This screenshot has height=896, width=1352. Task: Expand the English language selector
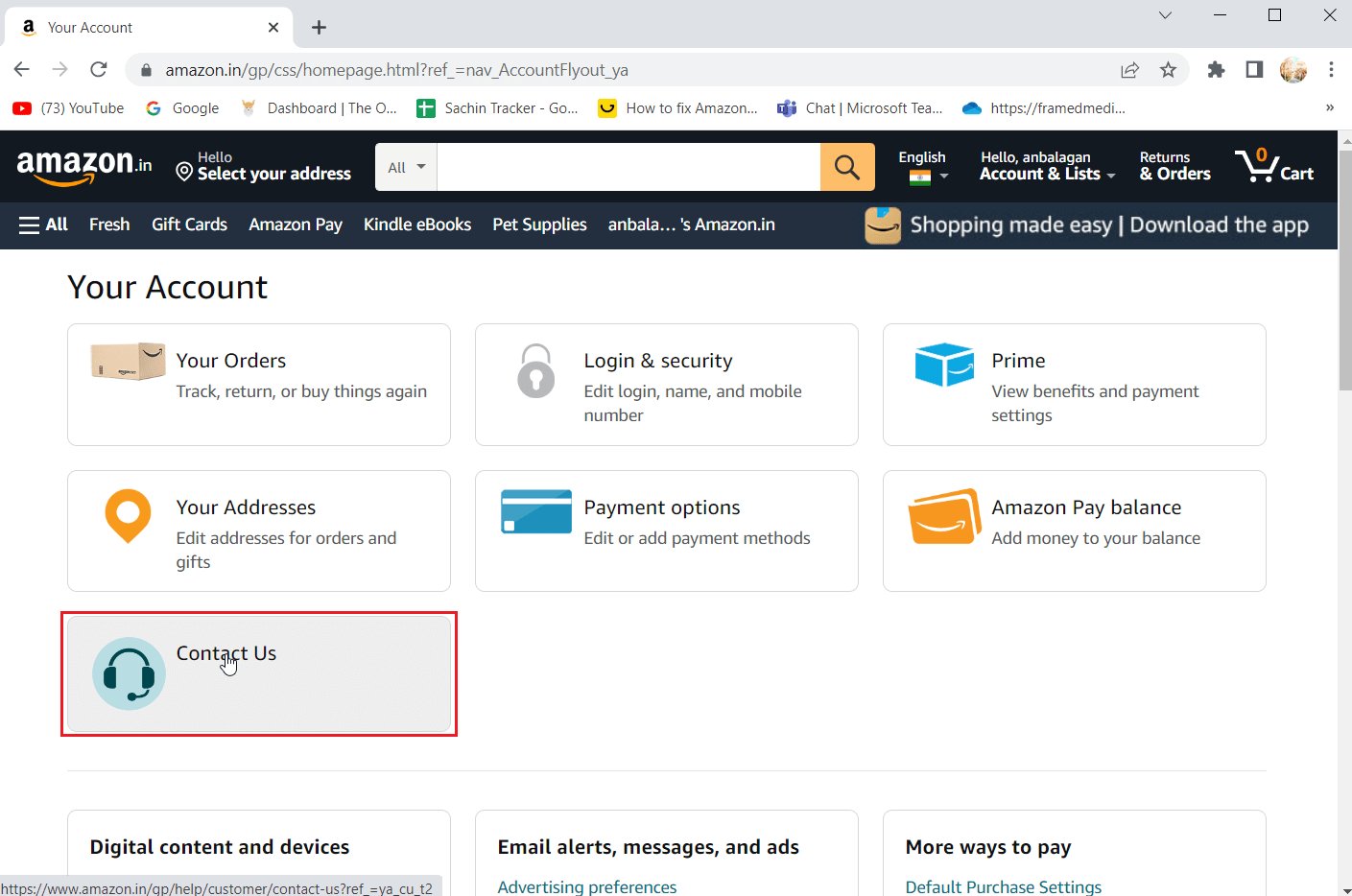point(923,166)
